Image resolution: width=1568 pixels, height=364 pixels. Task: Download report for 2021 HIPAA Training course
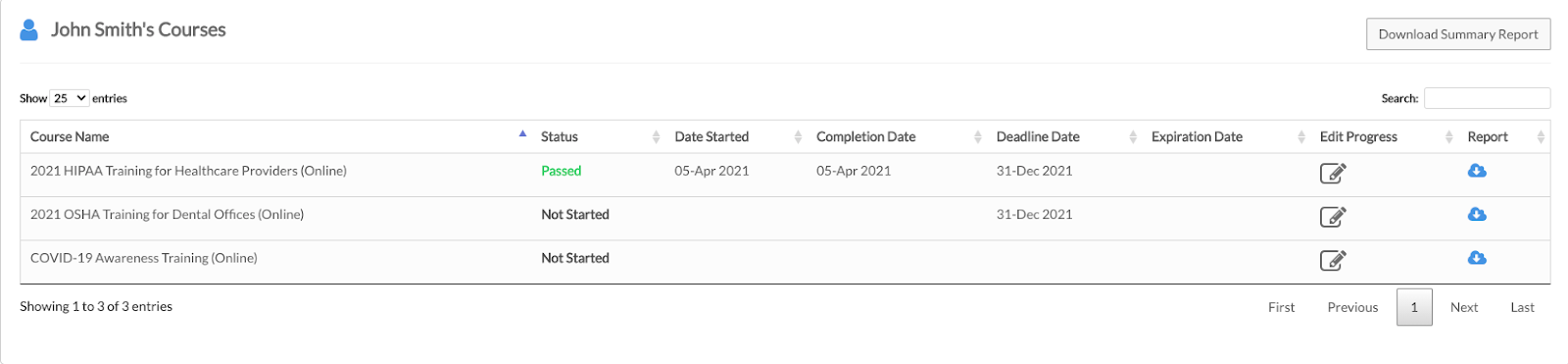pyautogui.click(x=1477, y=171)
